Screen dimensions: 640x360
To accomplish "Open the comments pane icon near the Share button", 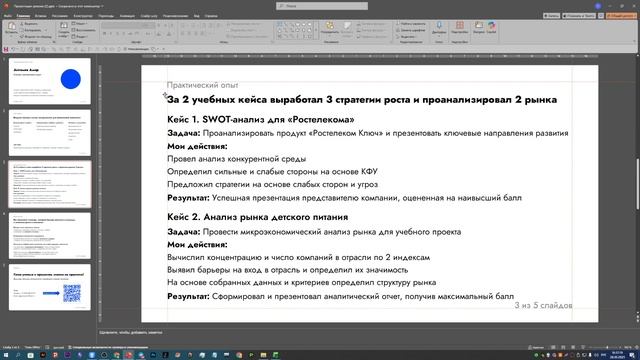I will point(601,16).
